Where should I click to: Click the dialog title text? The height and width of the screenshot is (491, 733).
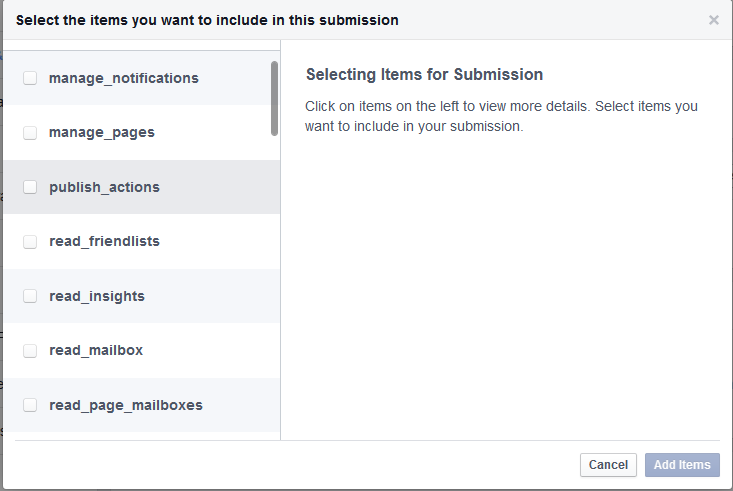[207, 20]
